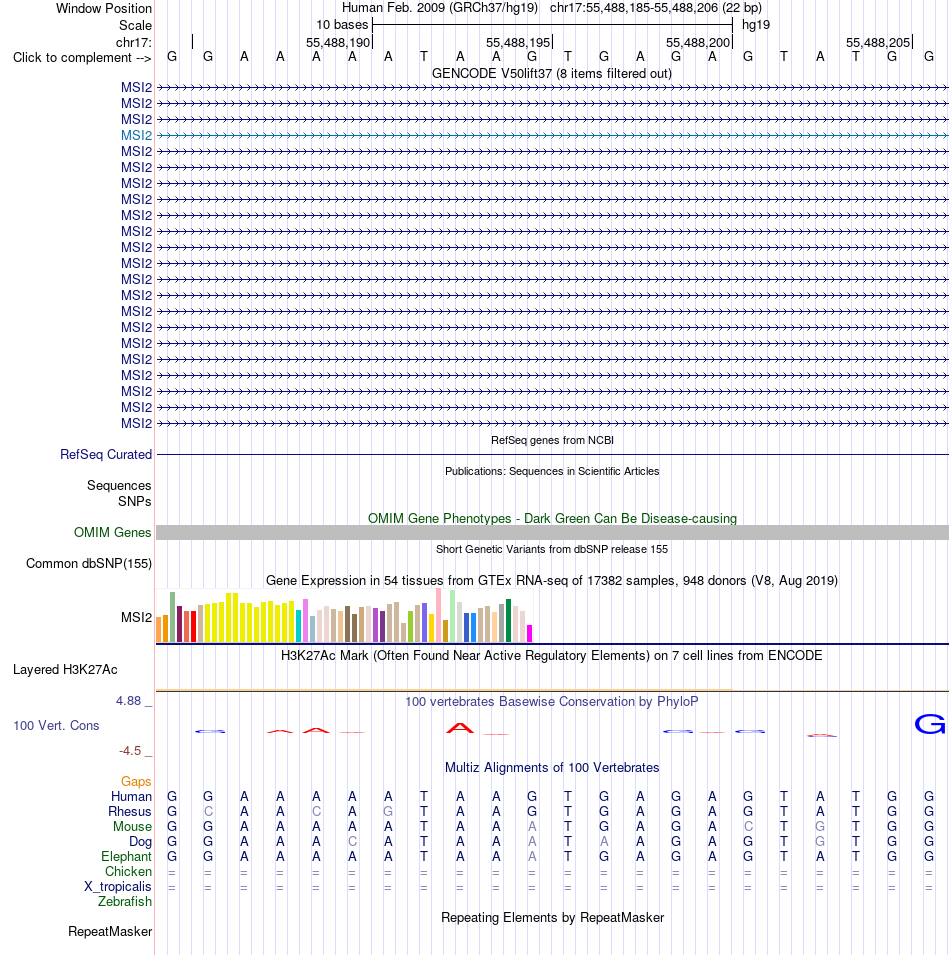The height and width of the screenshot is (955, 950).
Task: Open the GTEx Gene Expression track title
Action: [552, 580]
